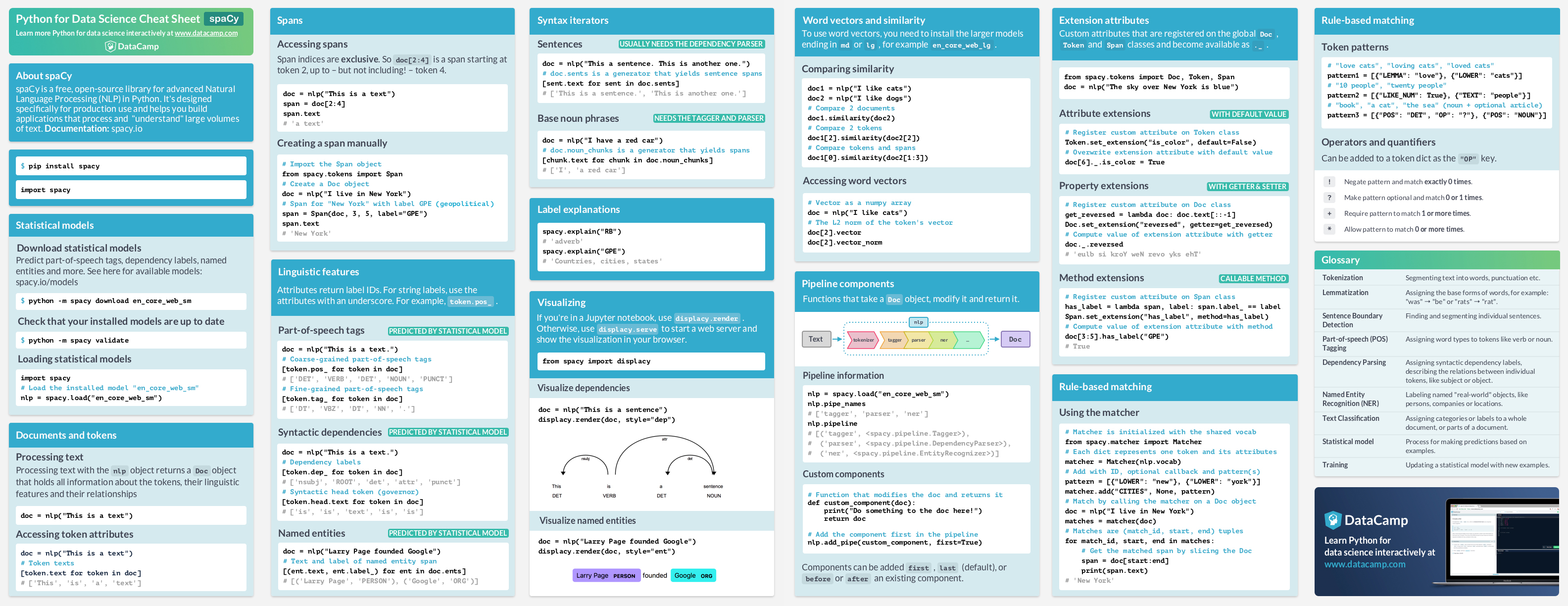
Task: Click the 'WITH DEFAULT VALUE' badge
Action: click(1248, 114)
